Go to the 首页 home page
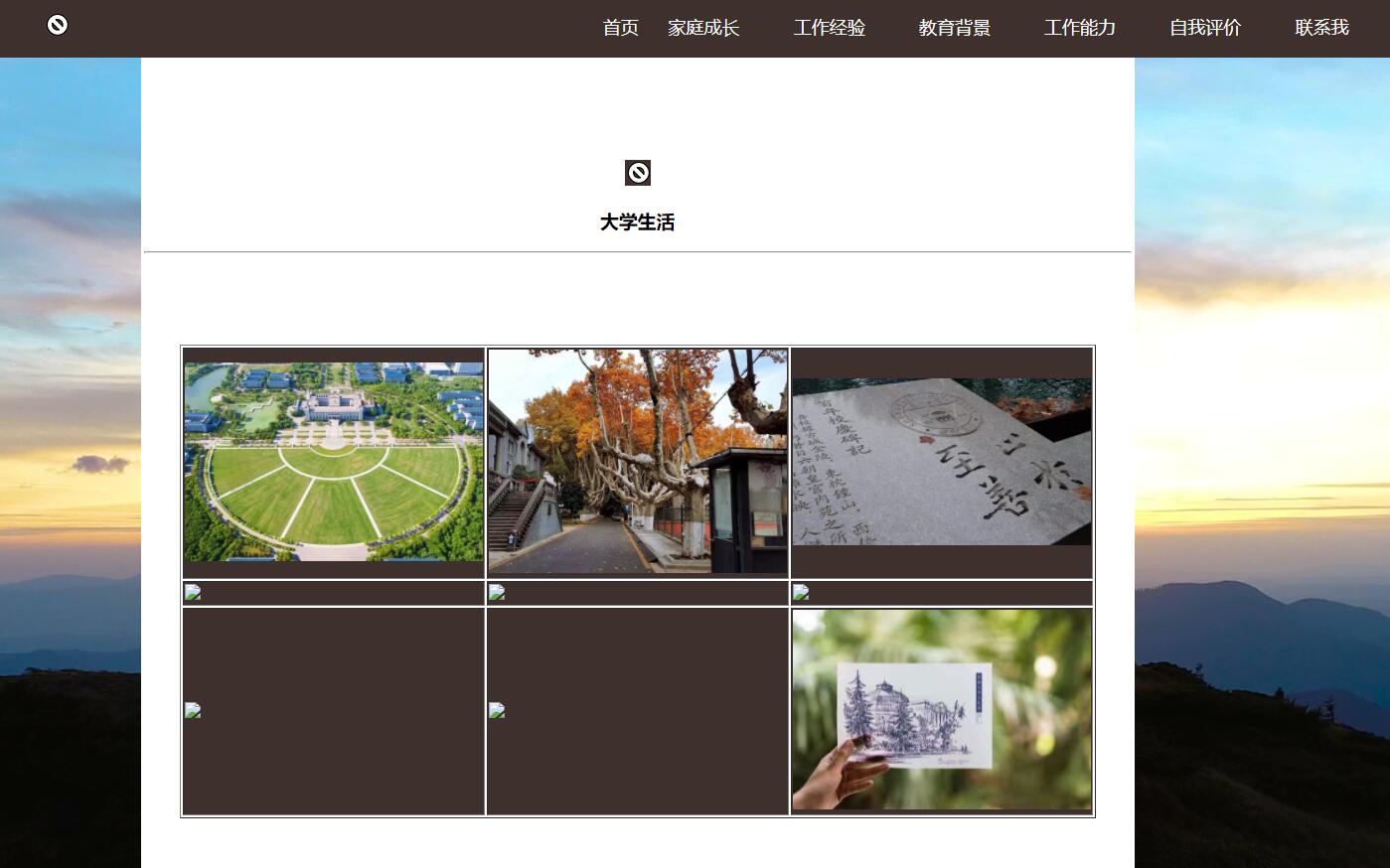 620,28
